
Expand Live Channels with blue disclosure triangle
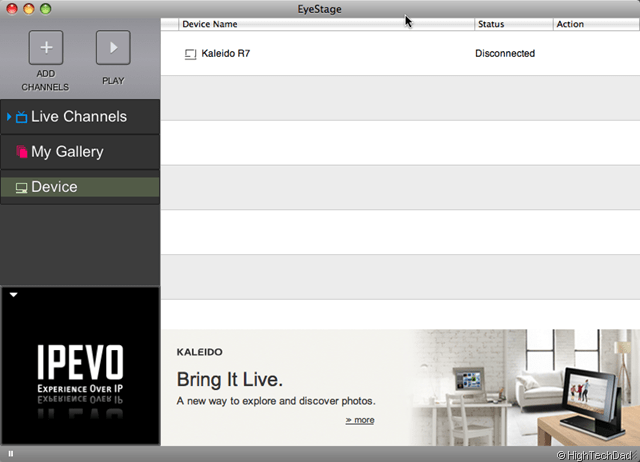(9, 117)
